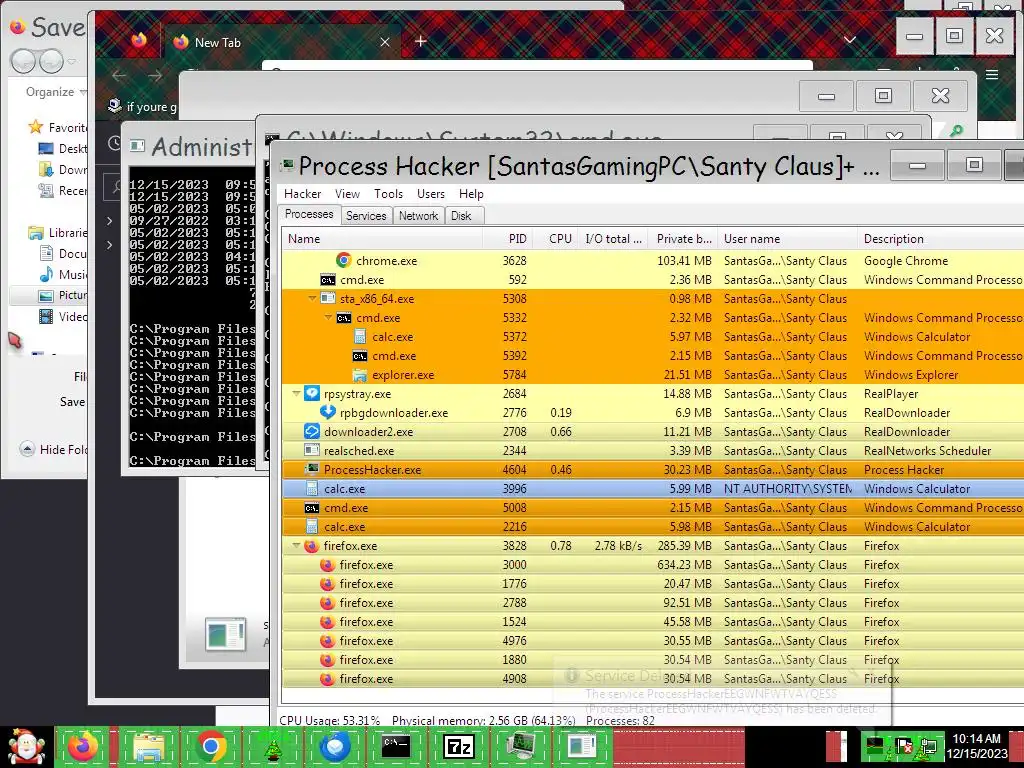Click explorer.exe folder icon in process list
The width and height of the screenshot is (1024, 768).
pyautogui.click(x=360, y=375)
